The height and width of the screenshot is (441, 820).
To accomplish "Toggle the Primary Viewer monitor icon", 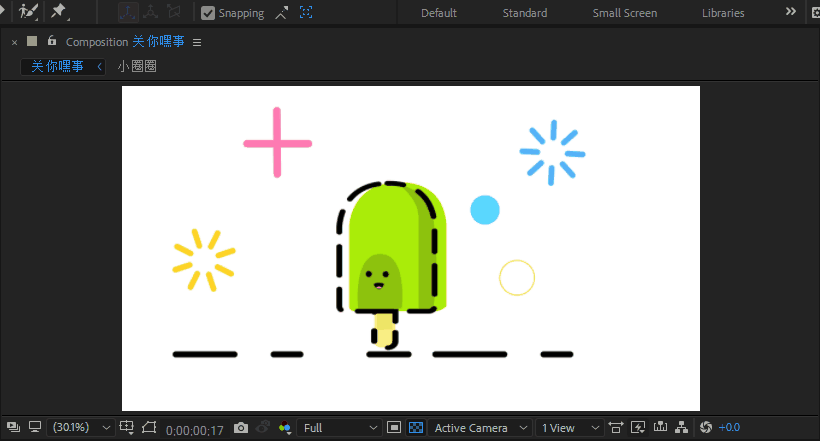I will tap(35, 427).
